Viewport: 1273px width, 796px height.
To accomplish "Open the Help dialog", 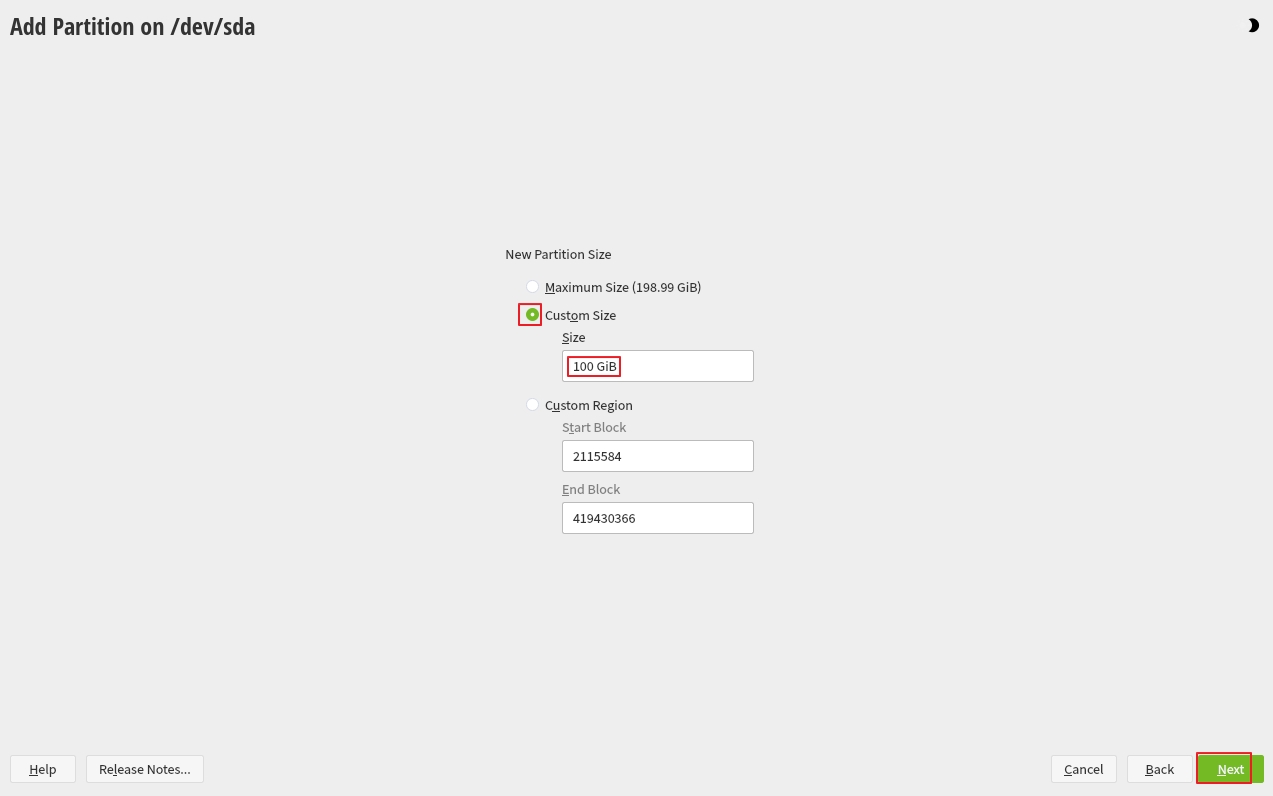I will tap(43, 769).
